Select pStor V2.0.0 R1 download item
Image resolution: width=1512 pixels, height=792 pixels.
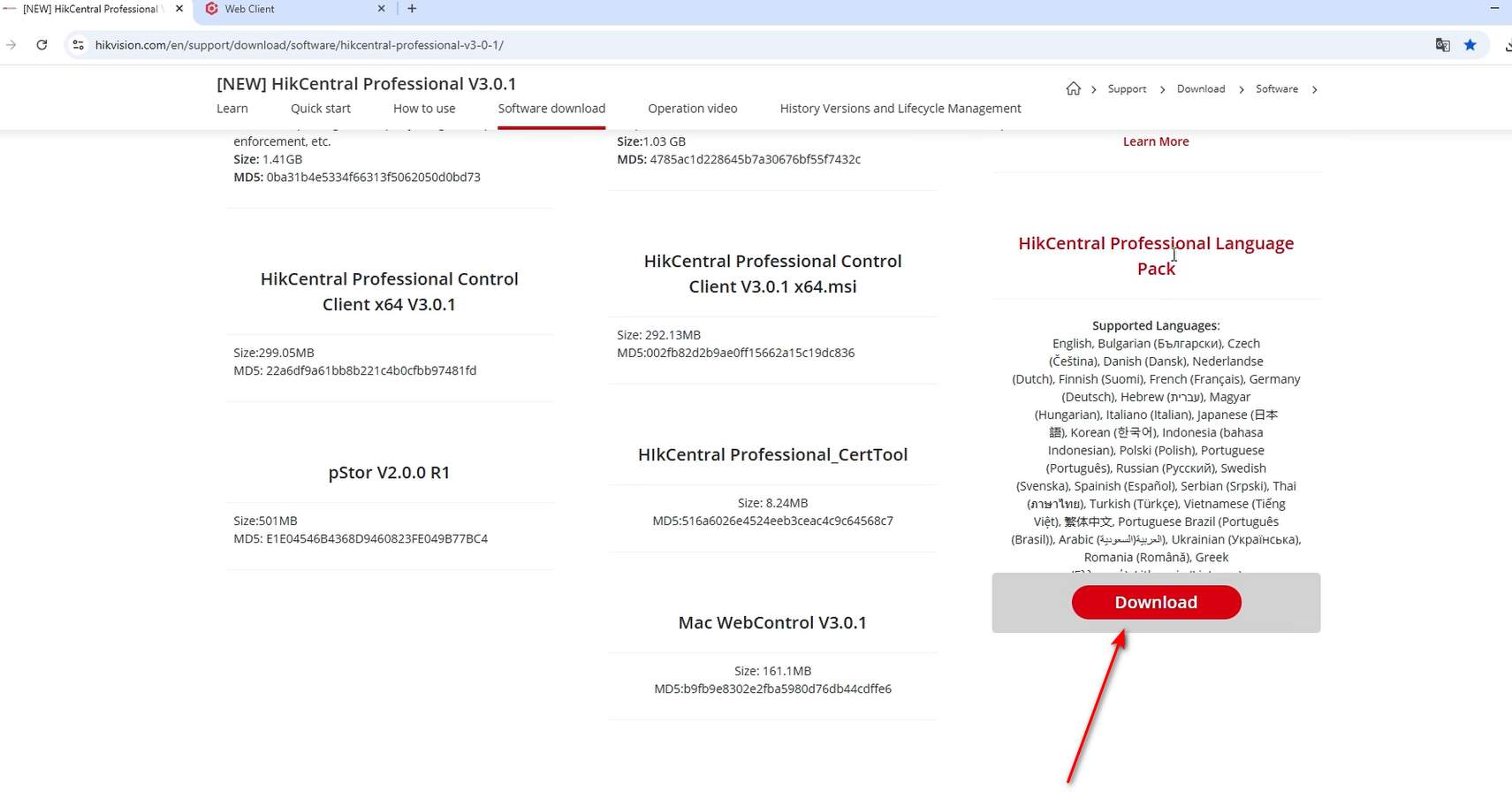pyautogui.click(x=389, y=473)
